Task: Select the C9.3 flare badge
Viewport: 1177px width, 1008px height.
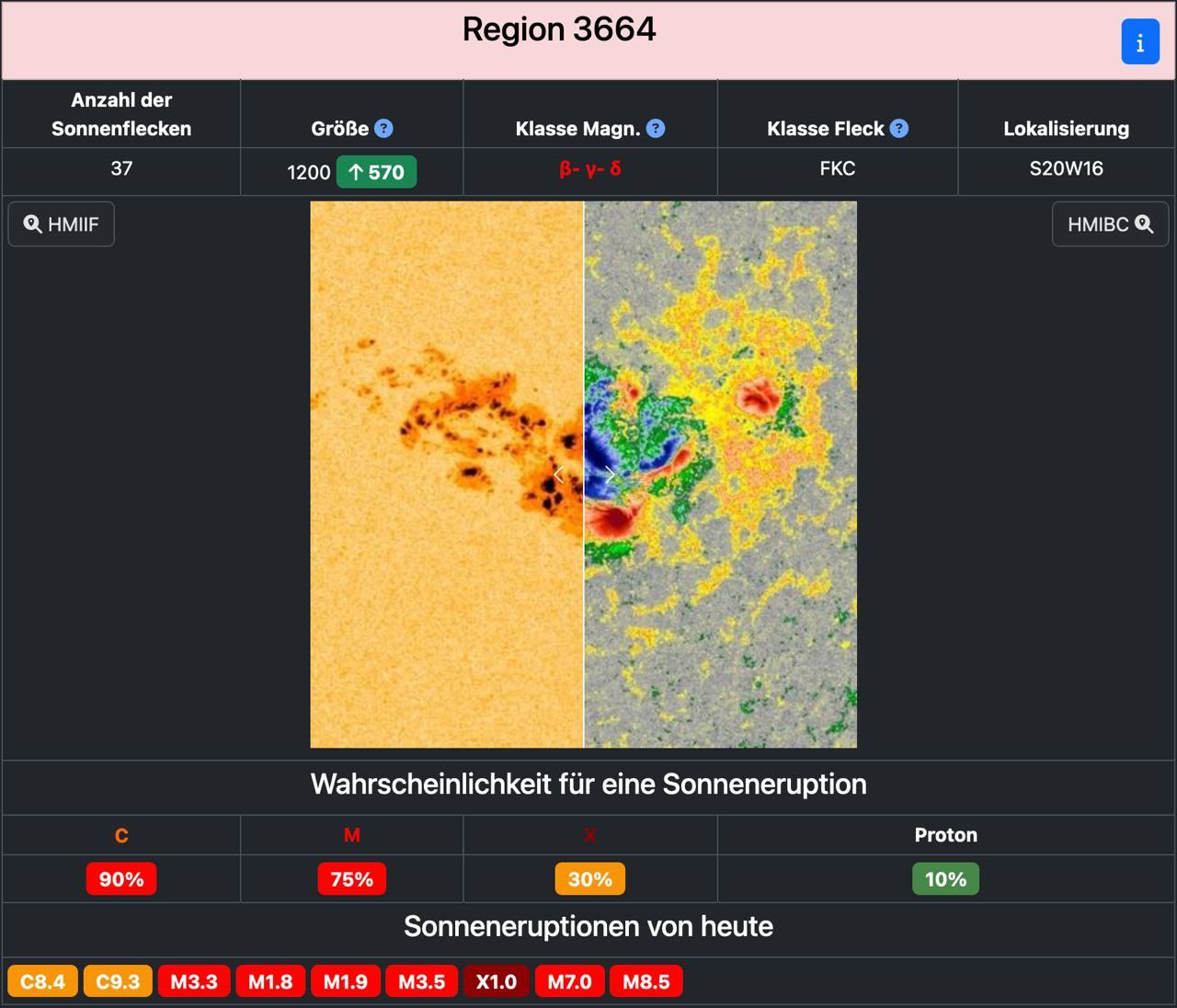Action: 118,981
